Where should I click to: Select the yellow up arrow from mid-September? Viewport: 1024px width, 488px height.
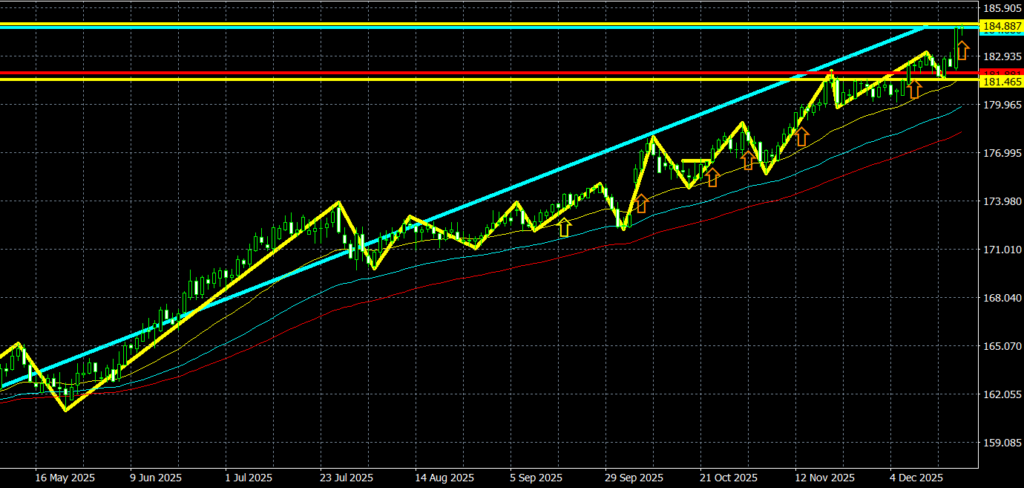tap(565, 227)
